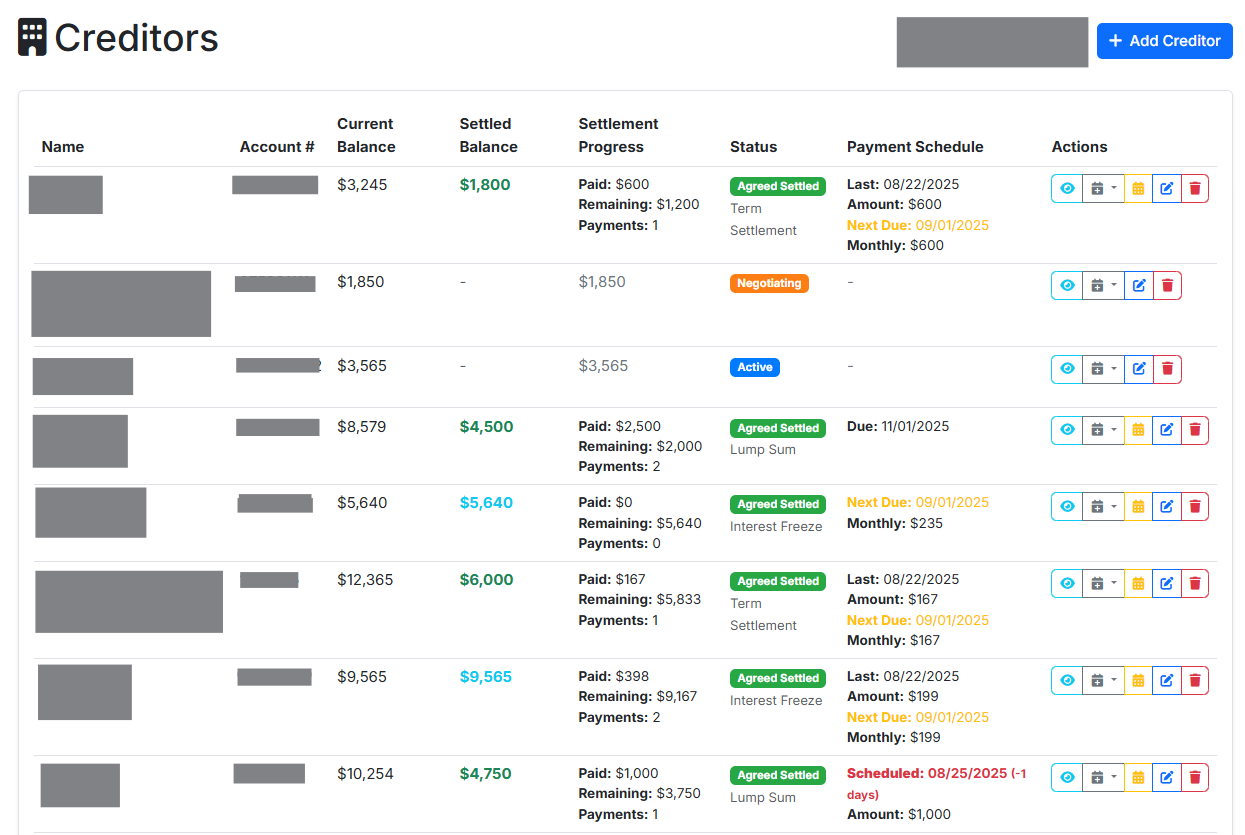Click the Payment Schedule column header

tap(914, 147)
